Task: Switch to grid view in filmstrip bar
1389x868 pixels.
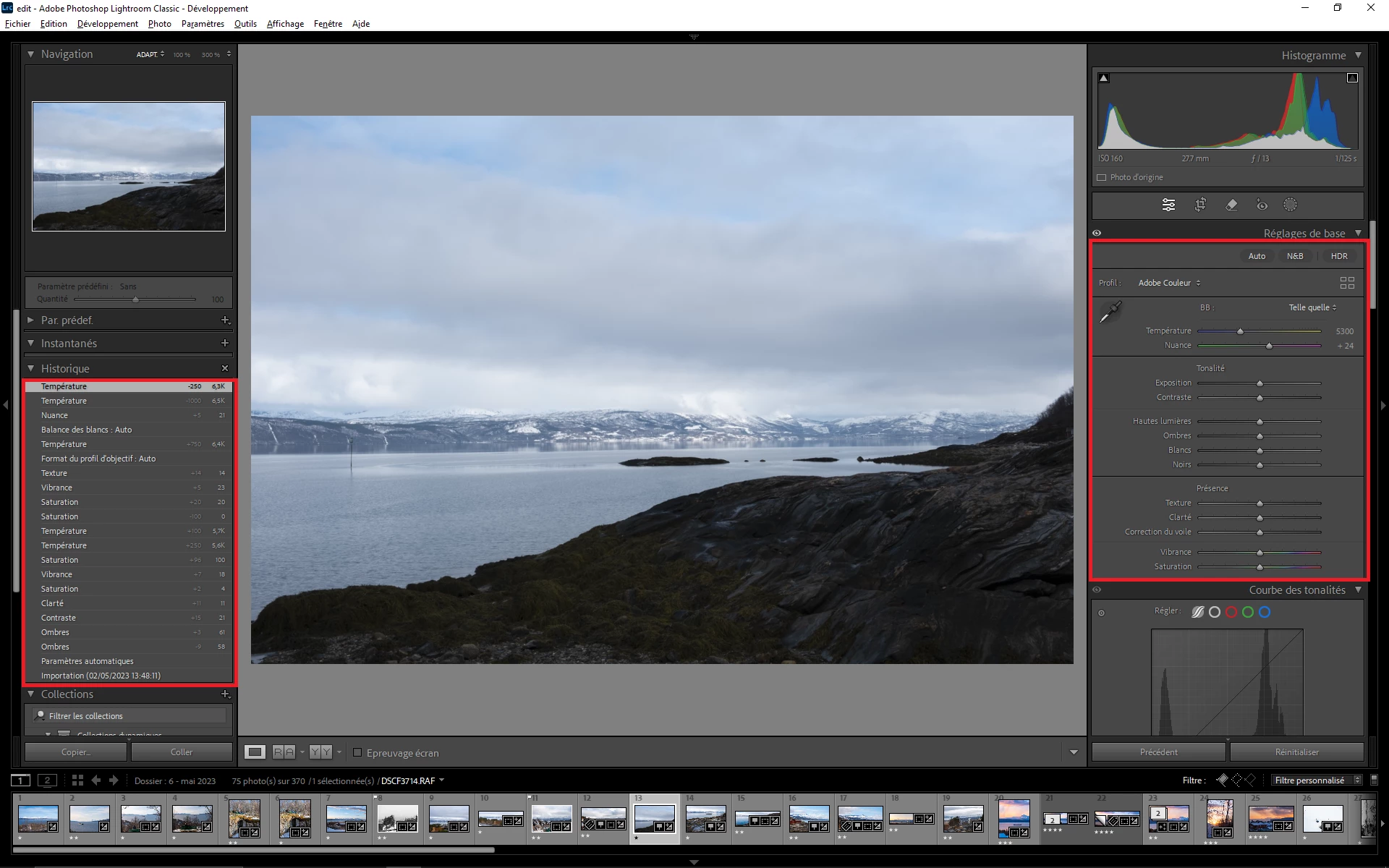Action: click(77, 780)
